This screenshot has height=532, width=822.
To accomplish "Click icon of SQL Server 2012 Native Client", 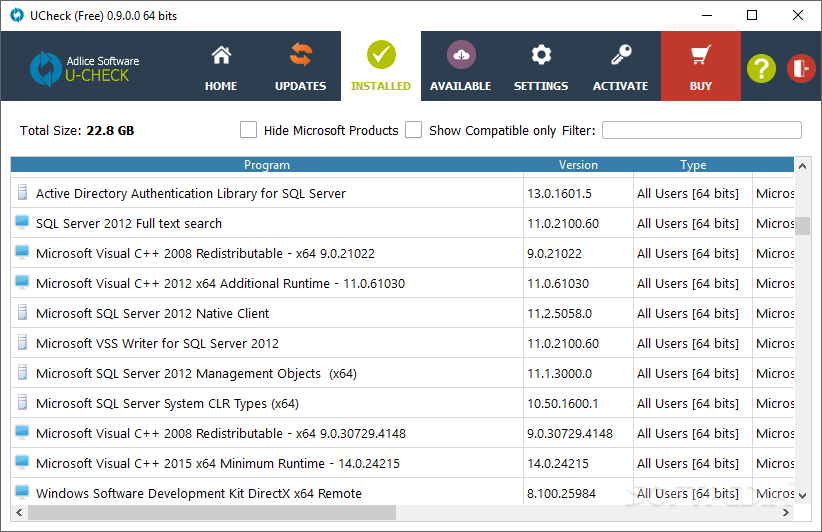I will point(22,312).
